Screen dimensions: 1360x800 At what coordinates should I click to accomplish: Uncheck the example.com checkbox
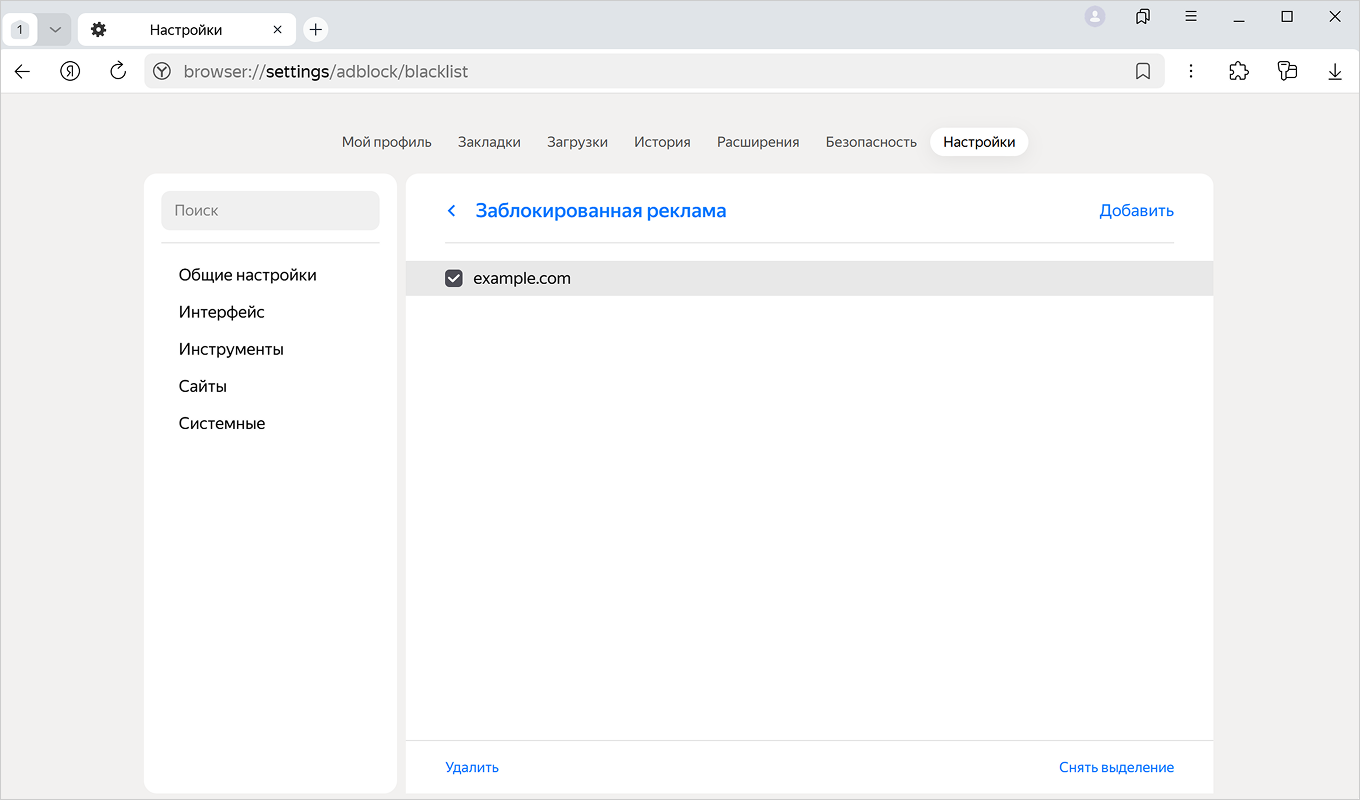pos(454,279)
